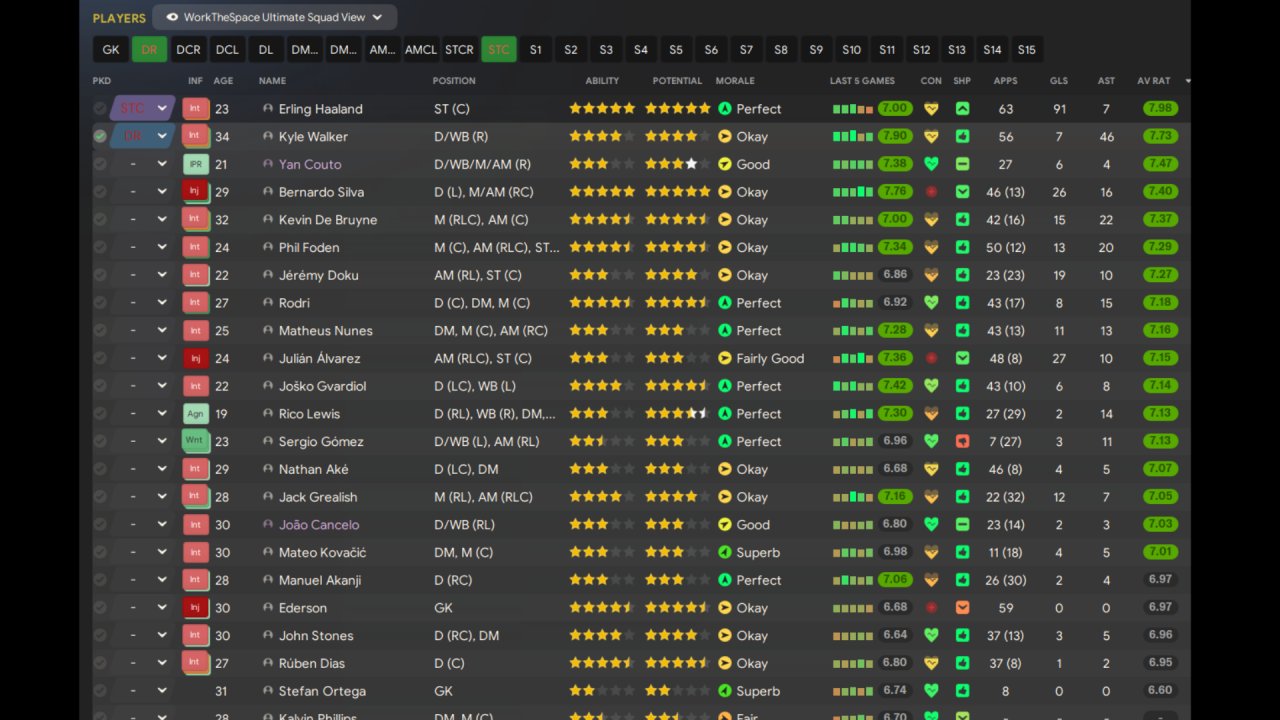Image resolution: width=1280 pixels, height=720 pixels.
Task: Expand Kevin De Bruyne's position selection dropdown
Action: [162, 220]
